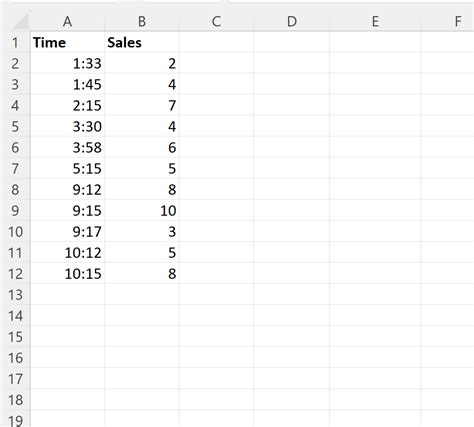The width and height of the screenshot is (474, 427).
Task: Select column A header
Action: [67, 21]
